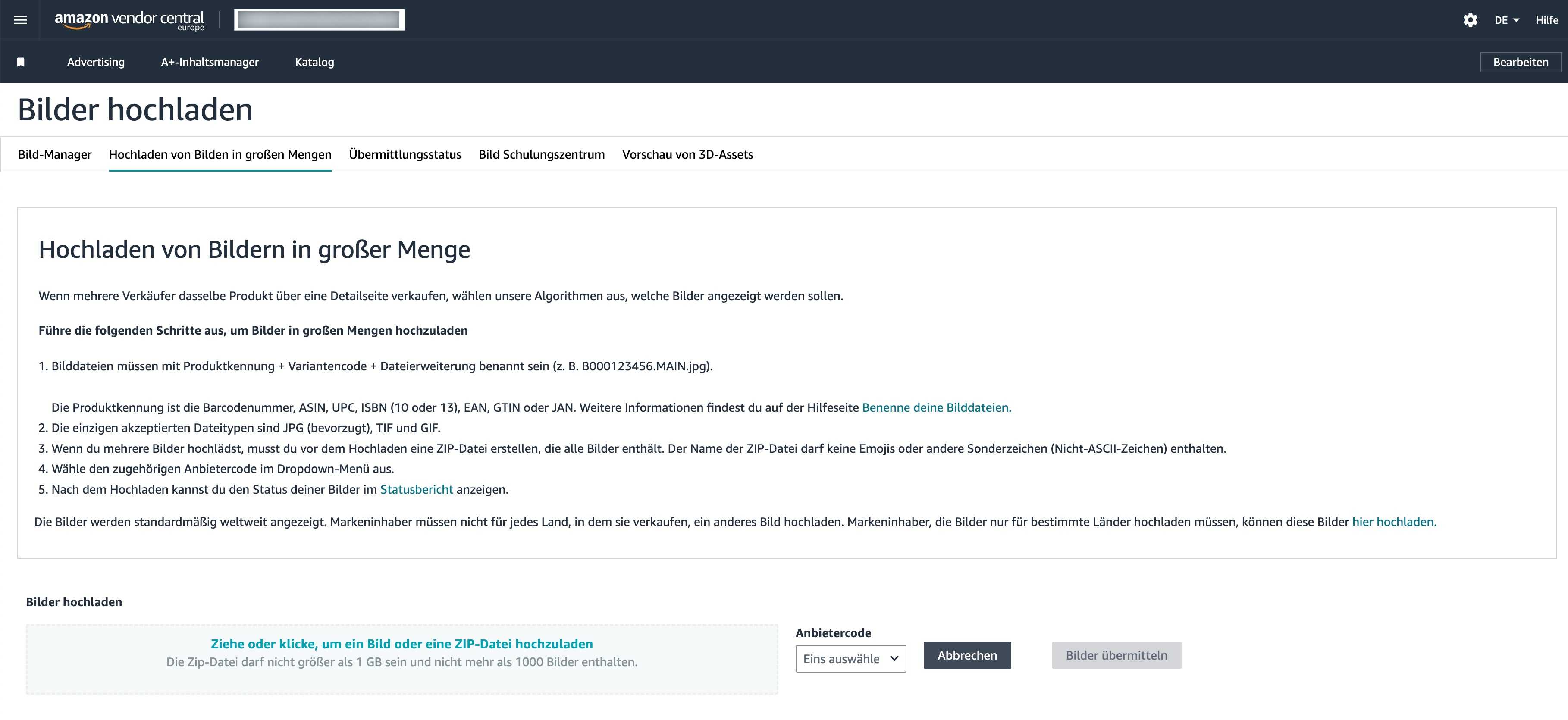Click the Bilder hochladen page heading
Screen dimensions: 1568x720
(135, 110)
